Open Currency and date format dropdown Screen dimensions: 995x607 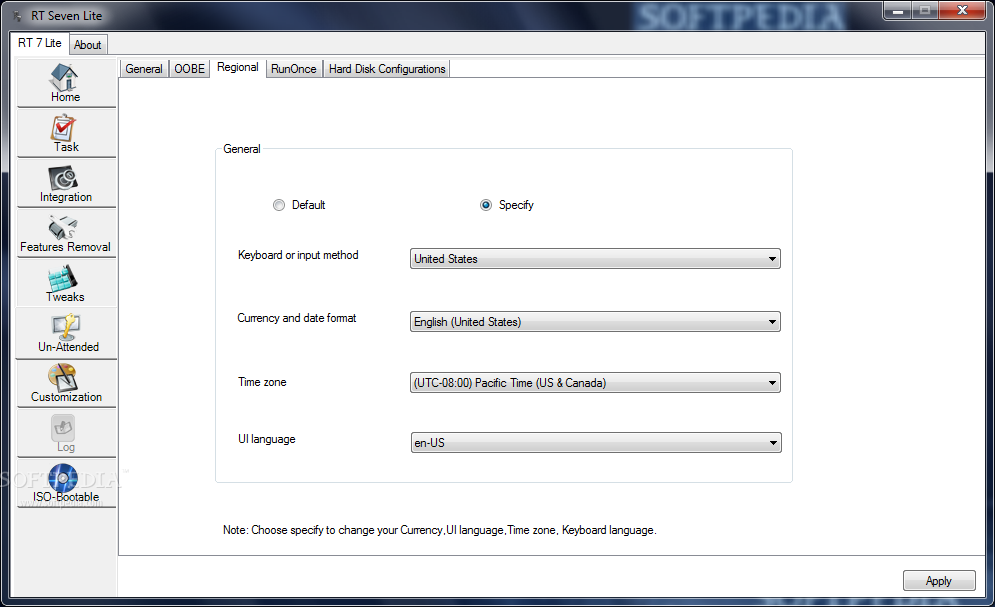(x=595, y=322)
